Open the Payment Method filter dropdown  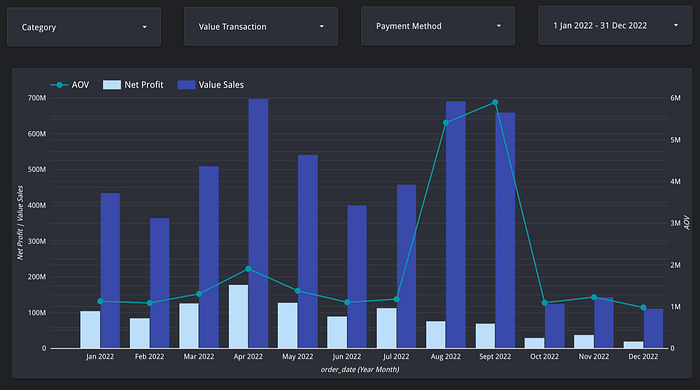point(438,26)
